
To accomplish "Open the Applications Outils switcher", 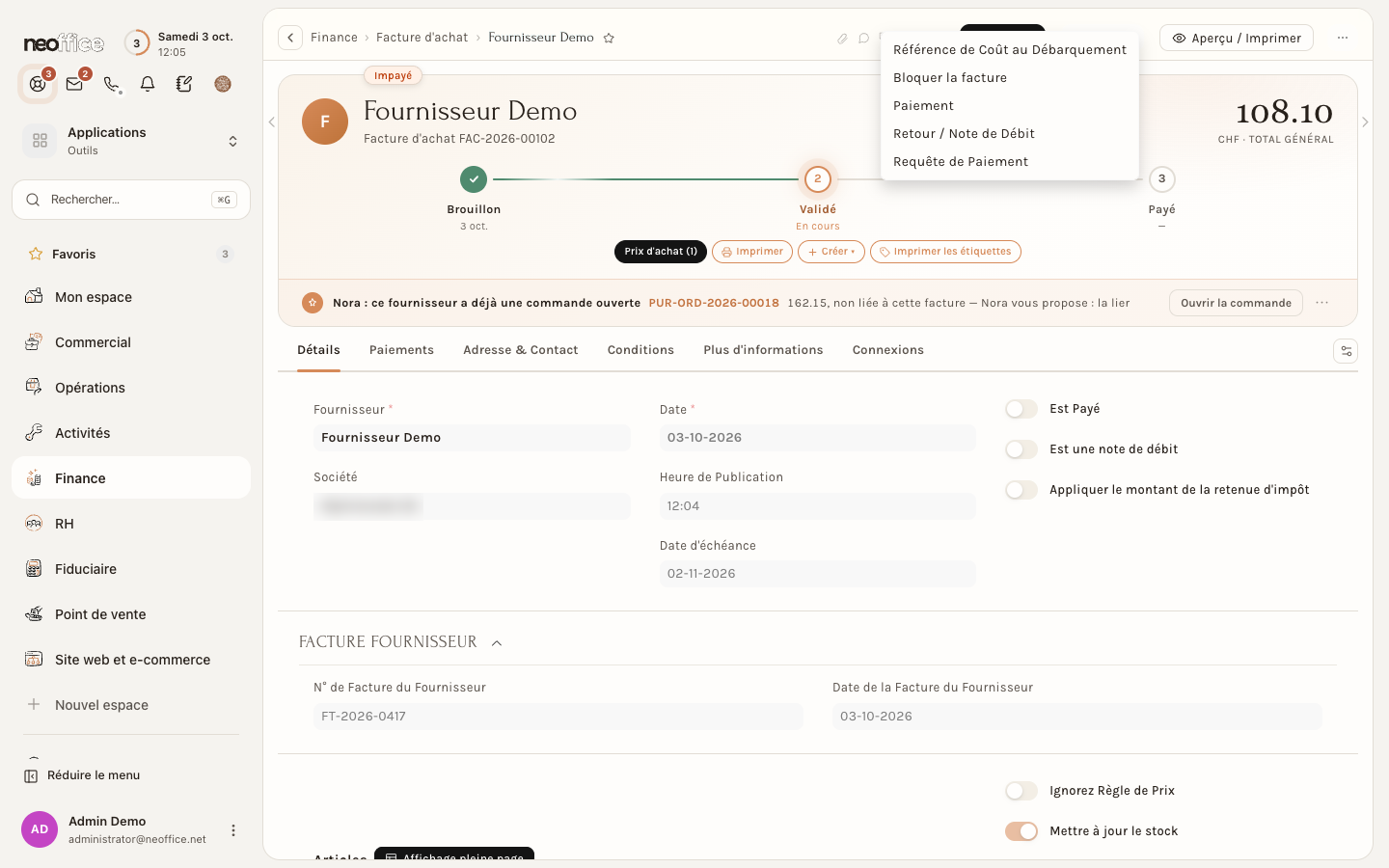I will [x=131, y=141].
